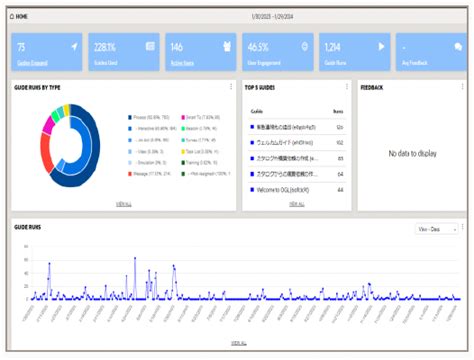The height and width of the screenshot is (360, 474).
Task: Click the User Engagement label on 46.5% card
Action: 264,63
